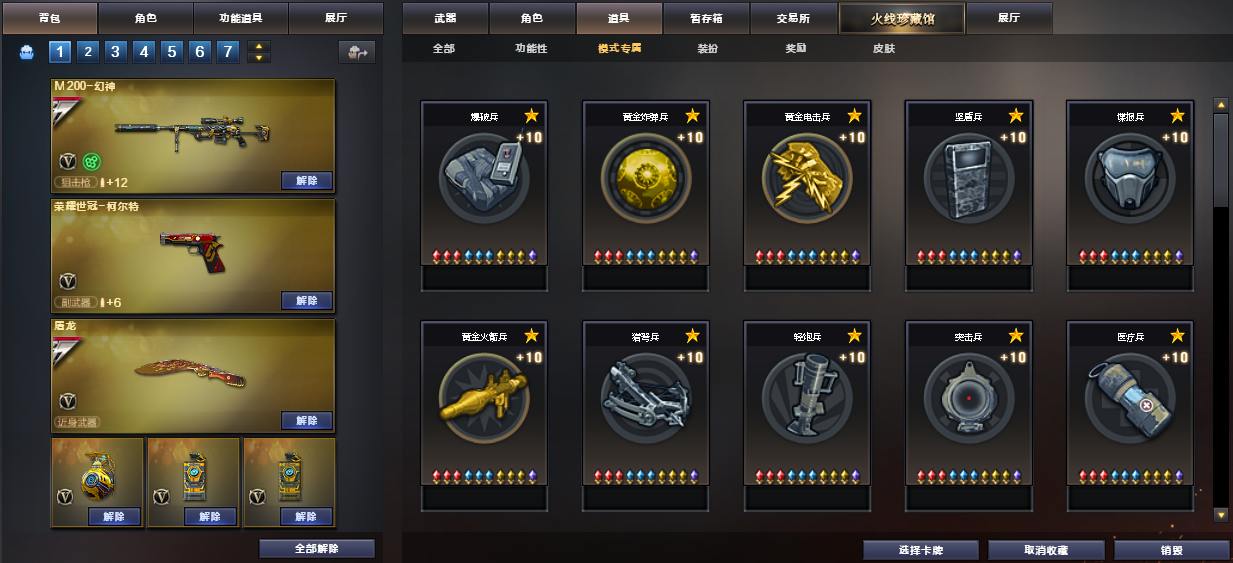Image resolution: width=1233 pixels, height=563 pixels.
Task: Click the blue backpack bag icon
Action: 27,52
